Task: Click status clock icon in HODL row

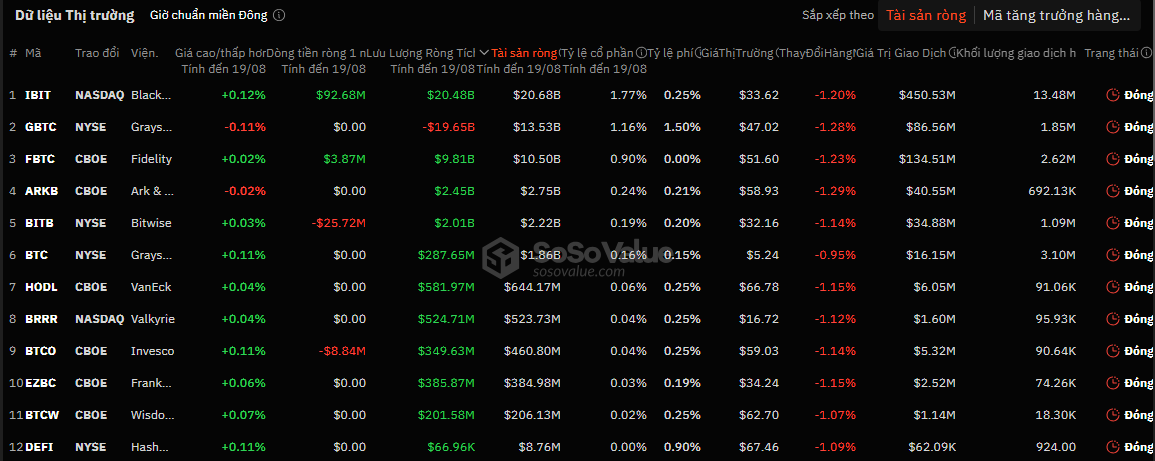Action: tap(1112, 287)
